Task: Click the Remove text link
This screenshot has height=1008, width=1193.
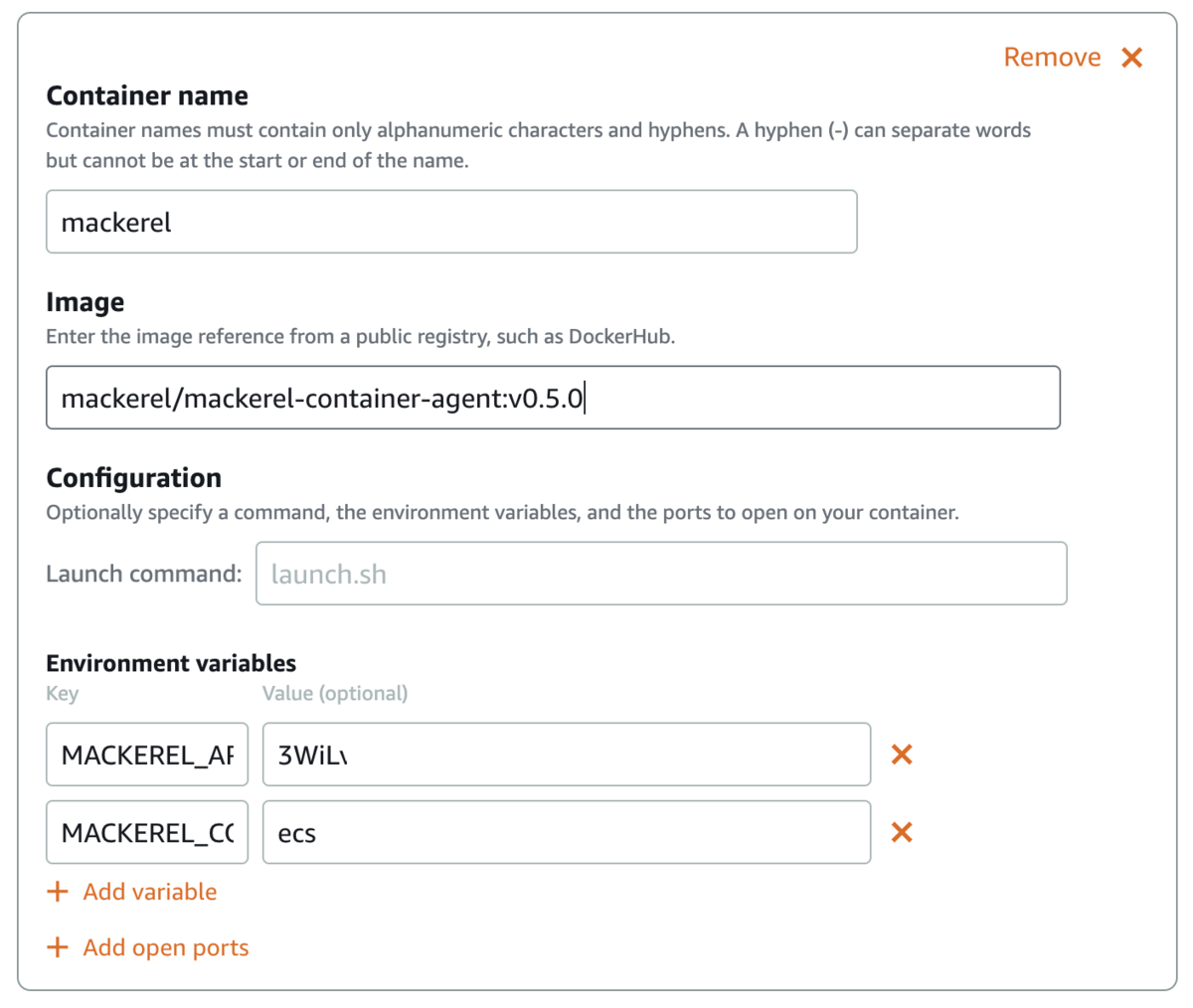Action: tap(1052, 58)
